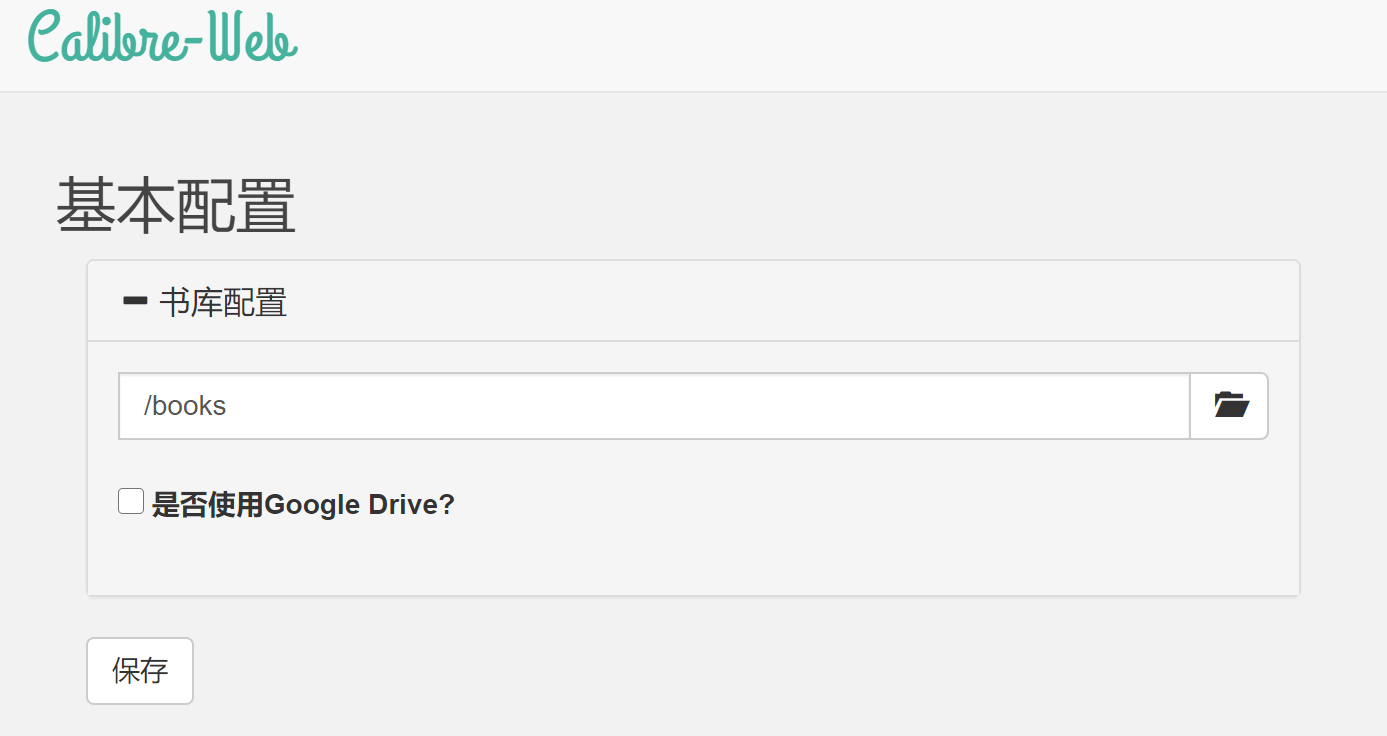This screenshot has width=1387, height=736.
Task: Click the 基本配置 page heading
Action: tap(176, 205)
